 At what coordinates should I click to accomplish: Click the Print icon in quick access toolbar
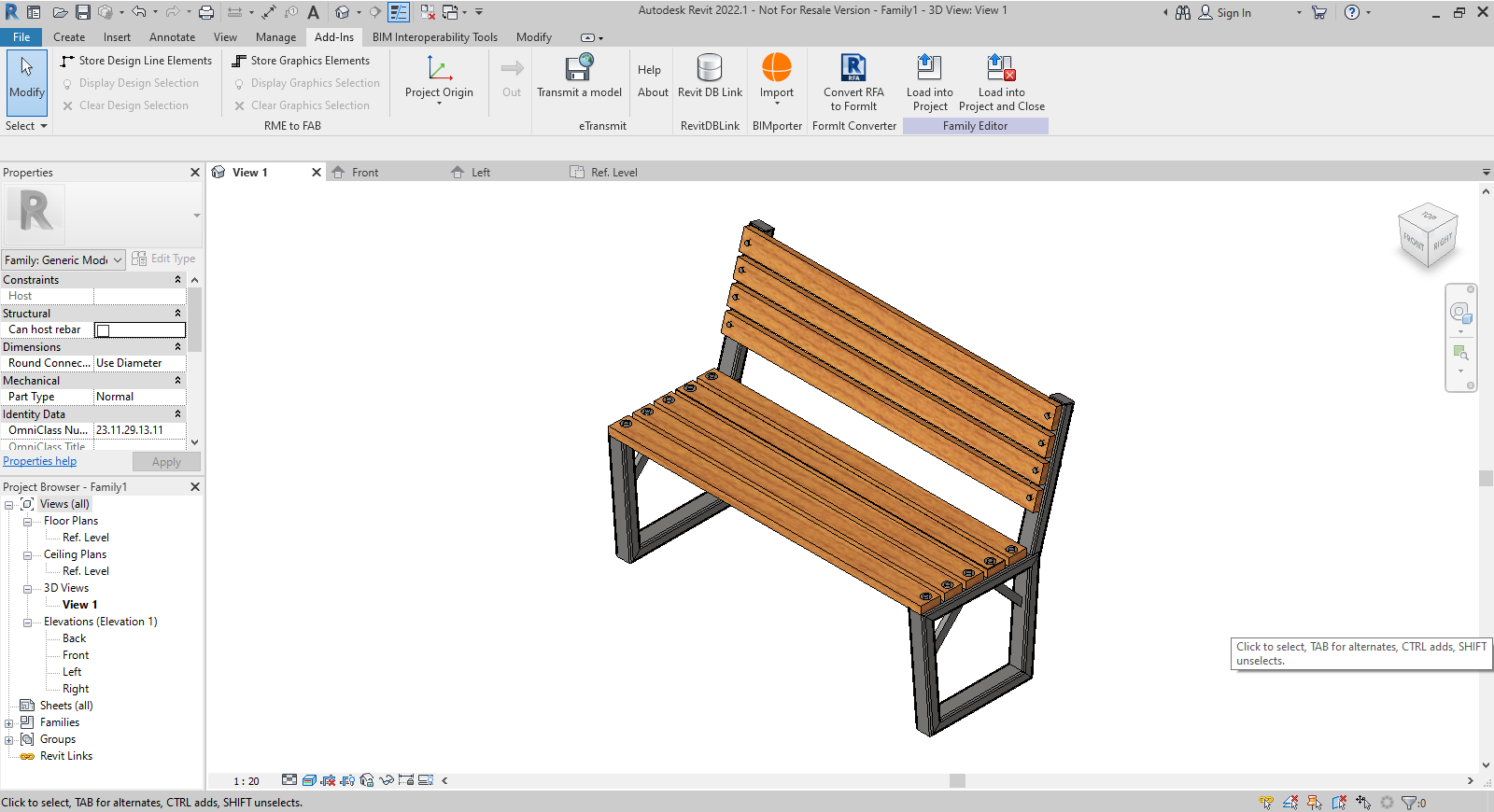coord(206,12)
